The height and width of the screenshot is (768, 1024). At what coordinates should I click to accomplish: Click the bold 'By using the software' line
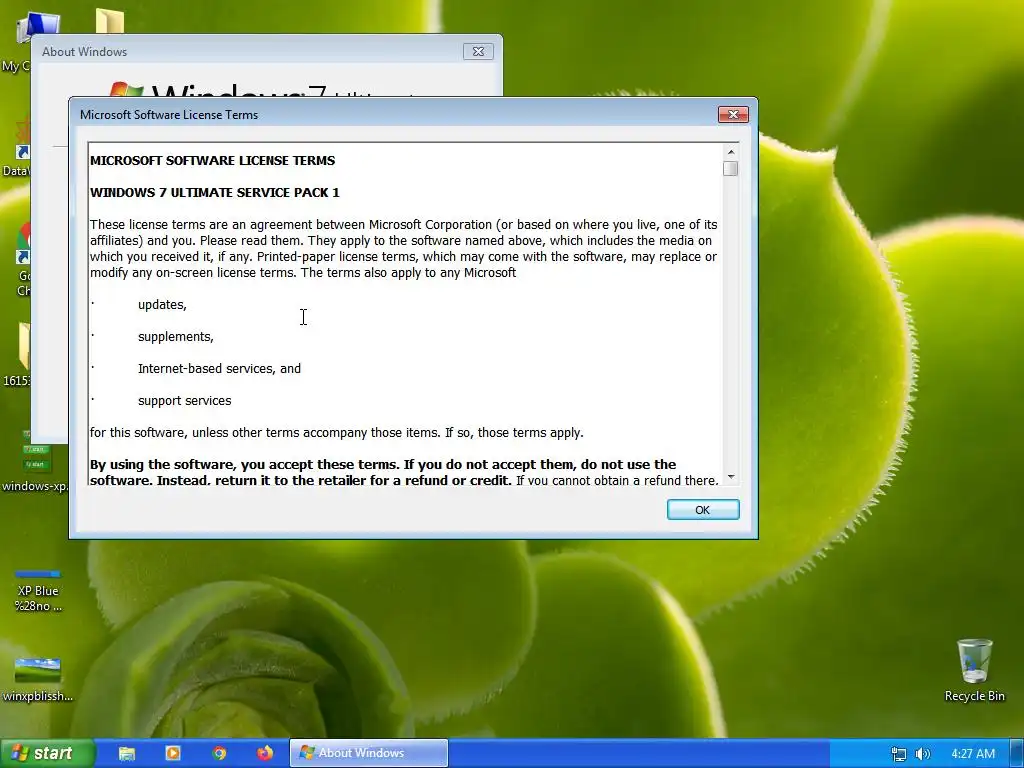tap(383, 464)
